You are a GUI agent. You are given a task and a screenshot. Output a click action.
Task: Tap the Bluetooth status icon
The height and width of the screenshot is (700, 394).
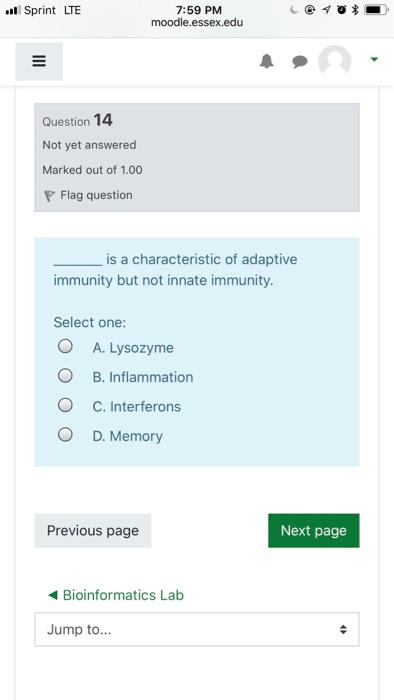(356, 10)
